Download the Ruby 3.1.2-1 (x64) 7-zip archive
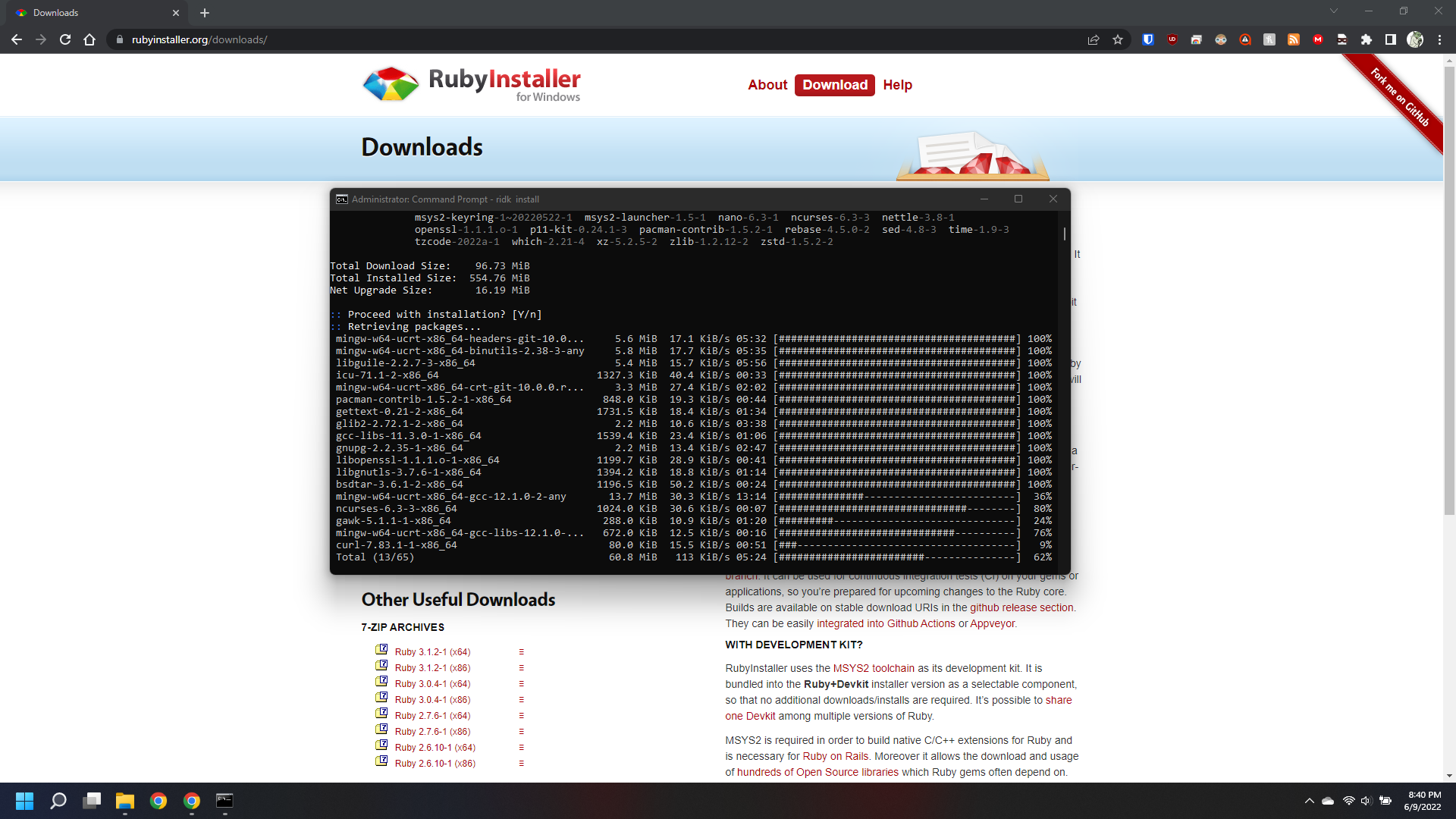The image size is (1456, 819). tap(432, 652)
